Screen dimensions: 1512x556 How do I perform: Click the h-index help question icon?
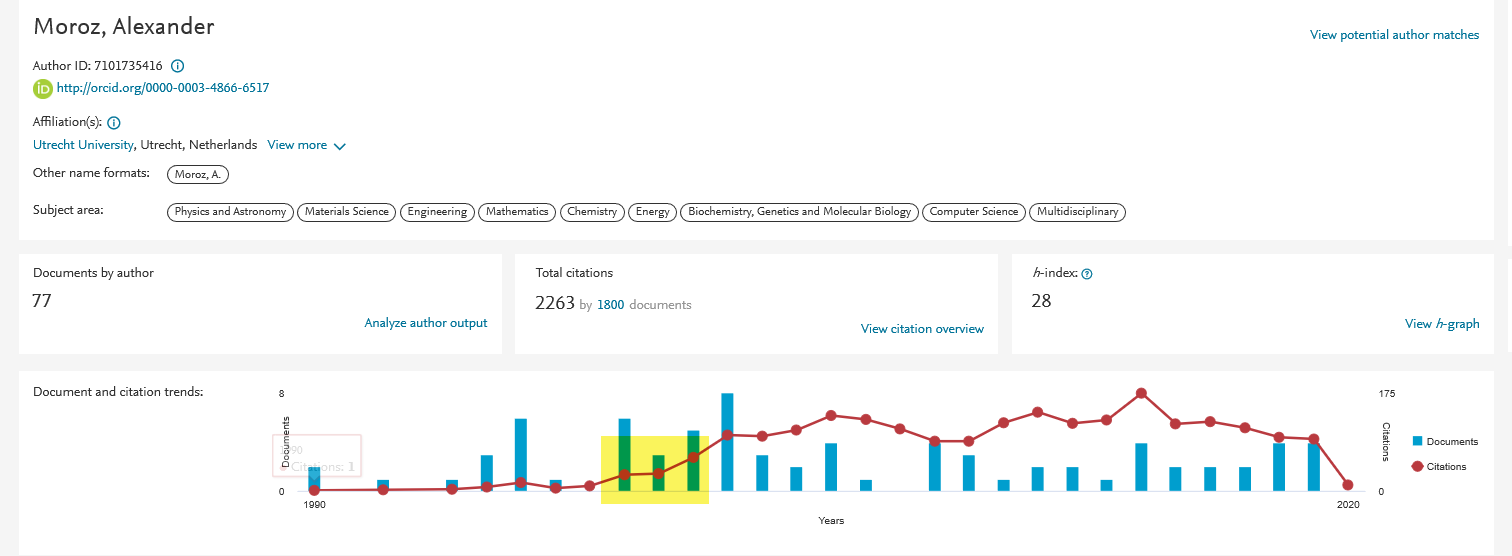(1087, 274)
